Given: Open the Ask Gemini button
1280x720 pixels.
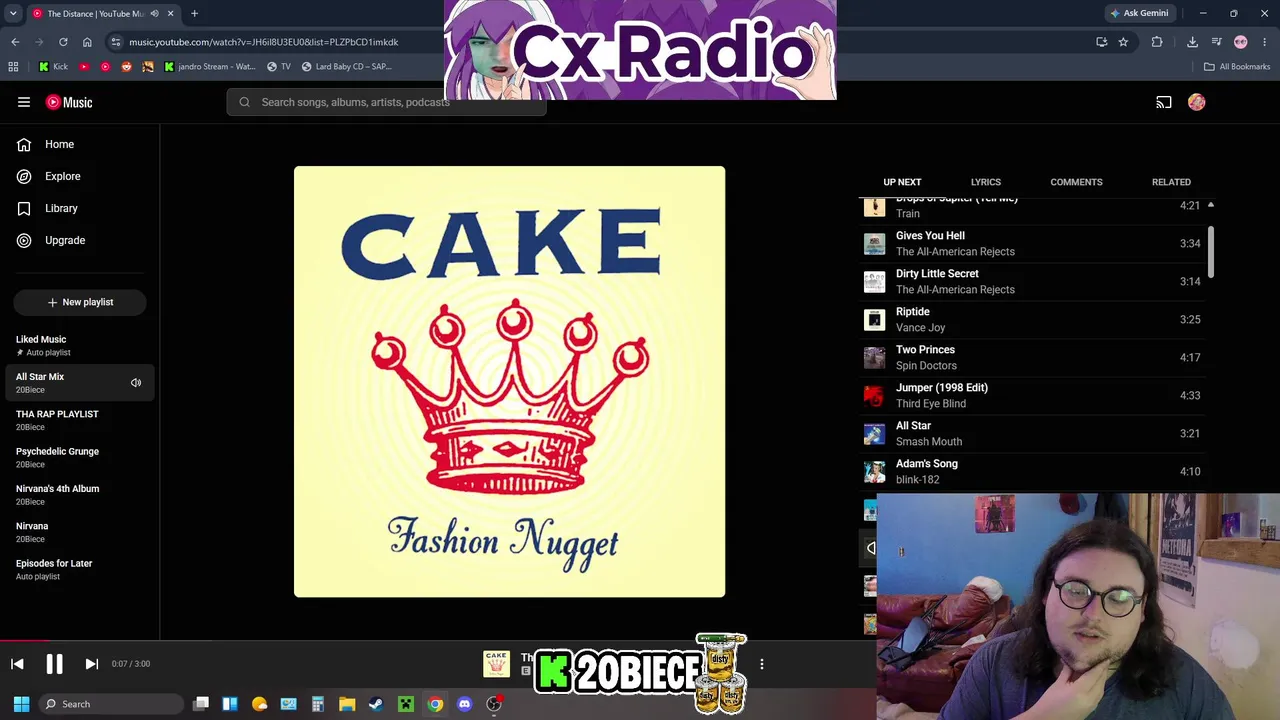Looking at the screenshot, I should tap(1139, 13).
